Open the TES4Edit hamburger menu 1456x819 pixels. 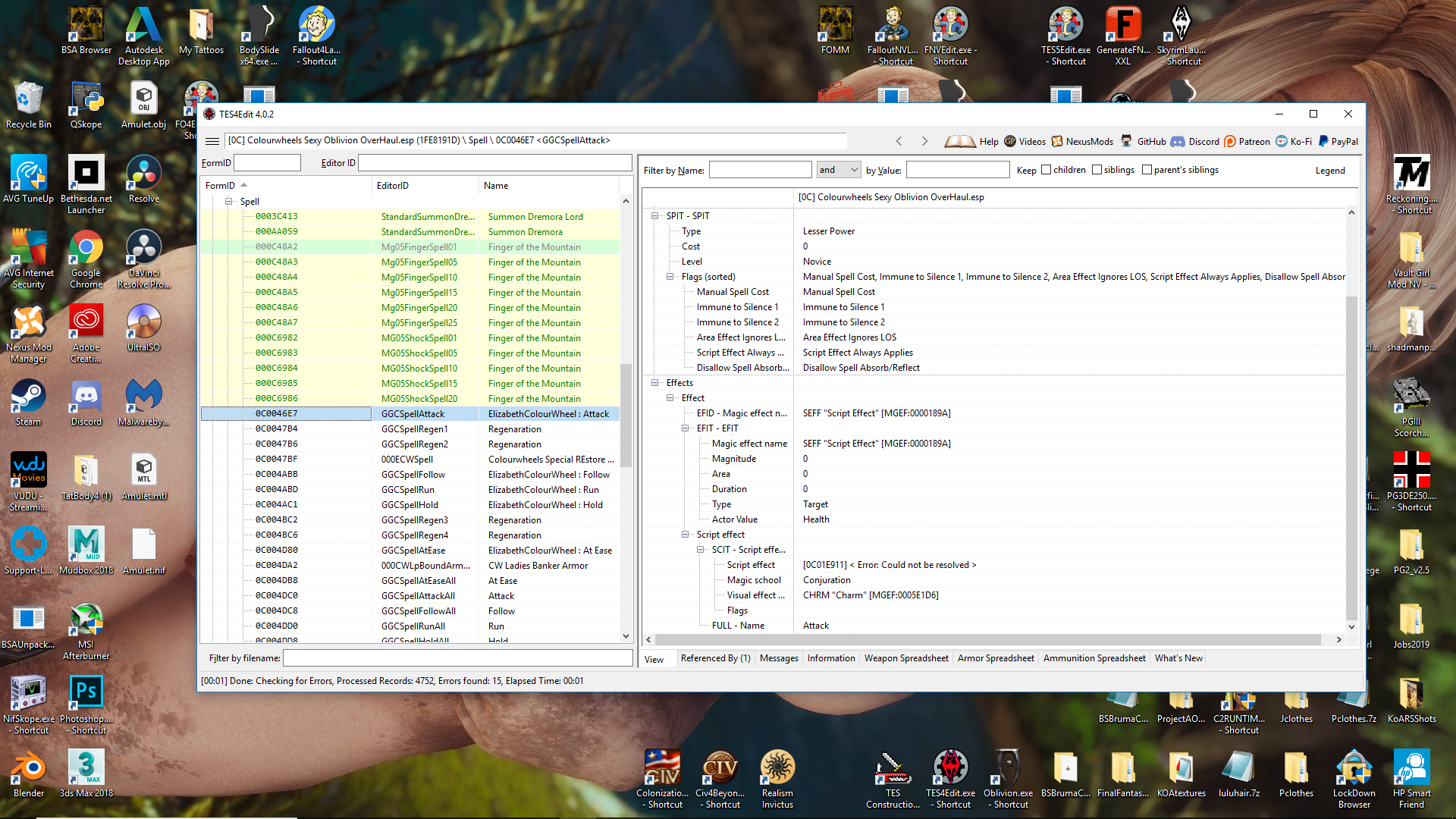click(x=212, y=141)
